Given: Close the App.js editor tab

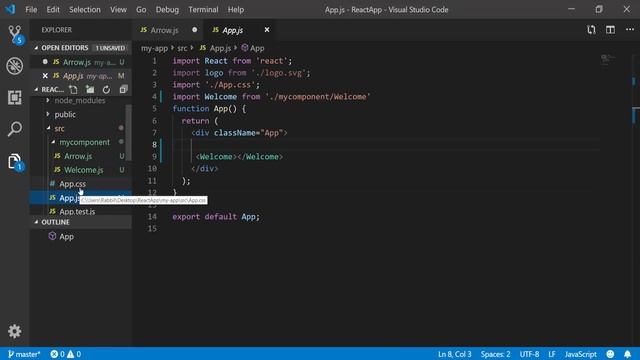Looking at the screenshot, I should click(267, 30).
